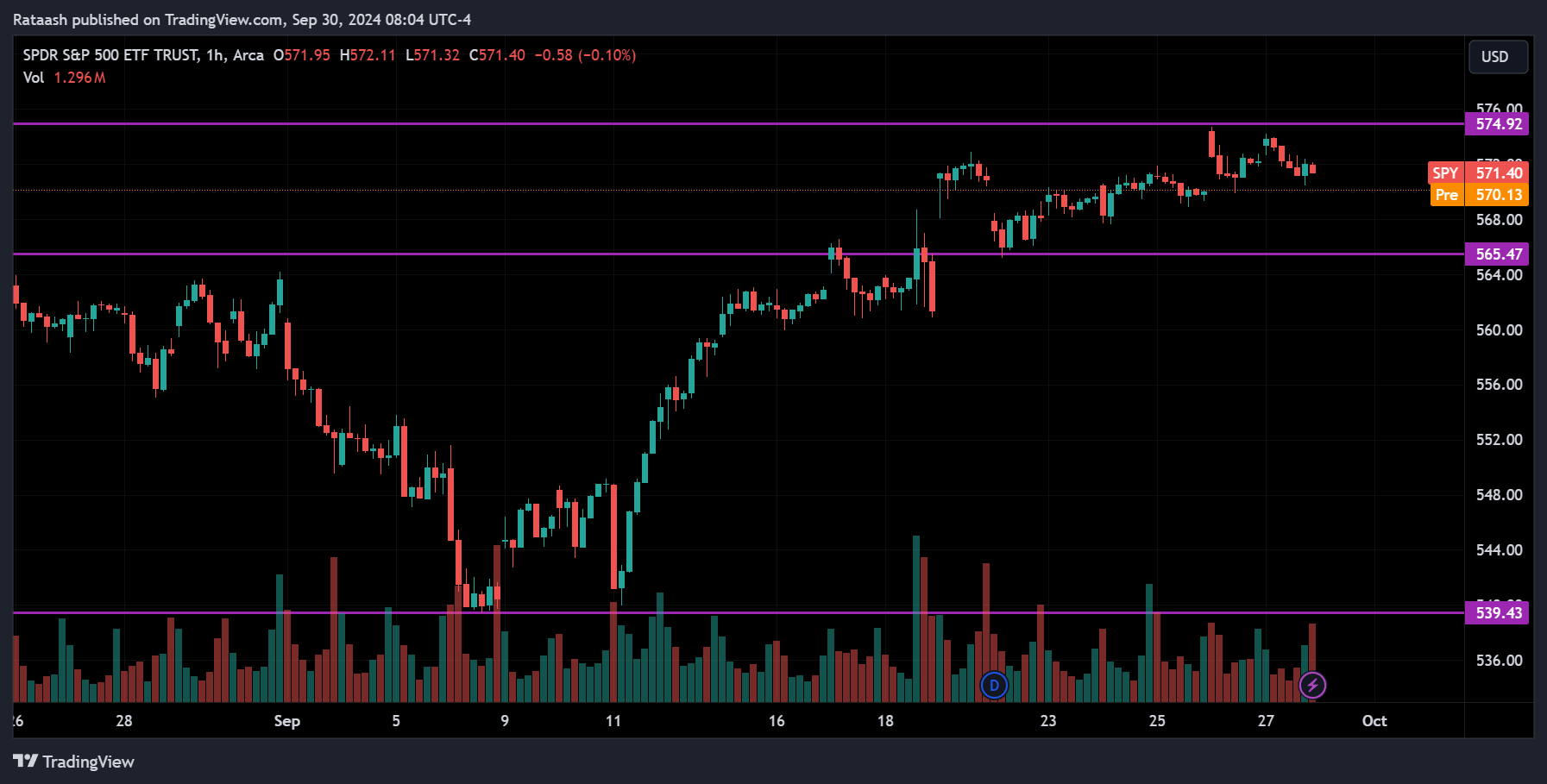The image size is (1547, 784).
Task: Click the purple lightning bolt event icon
Action: (1312, 686)
